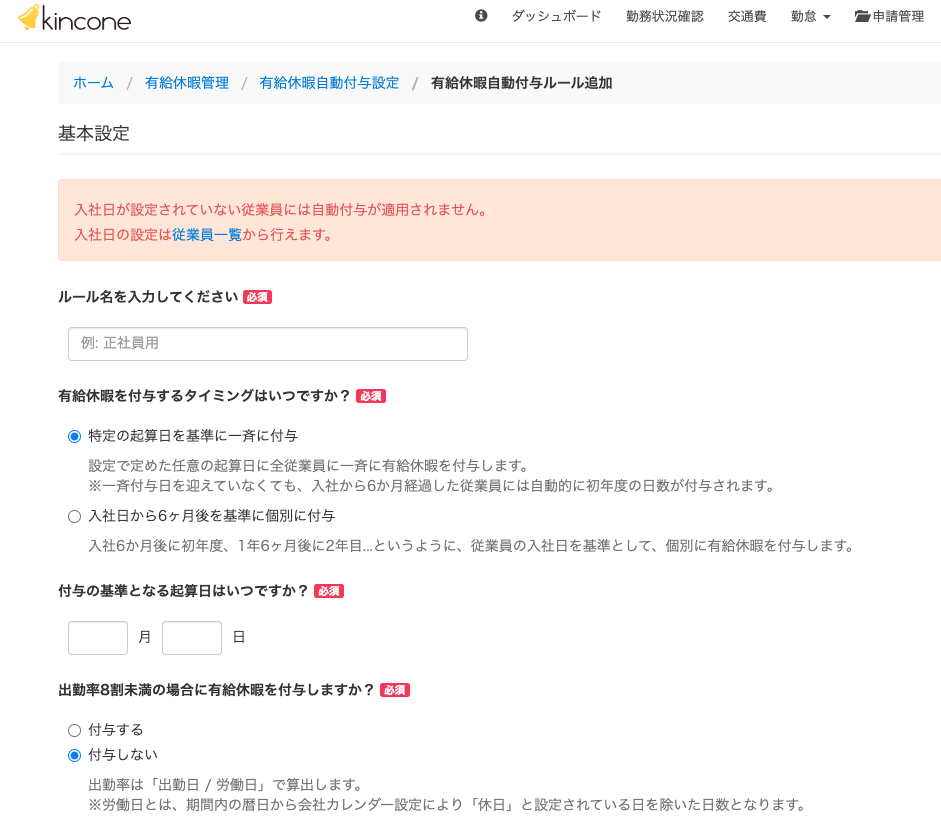This screenshot has height=835, width=941.
Task: Click note 出勤率は「出勤日 / 労働日」で算出します。
Action: point(226,785)
